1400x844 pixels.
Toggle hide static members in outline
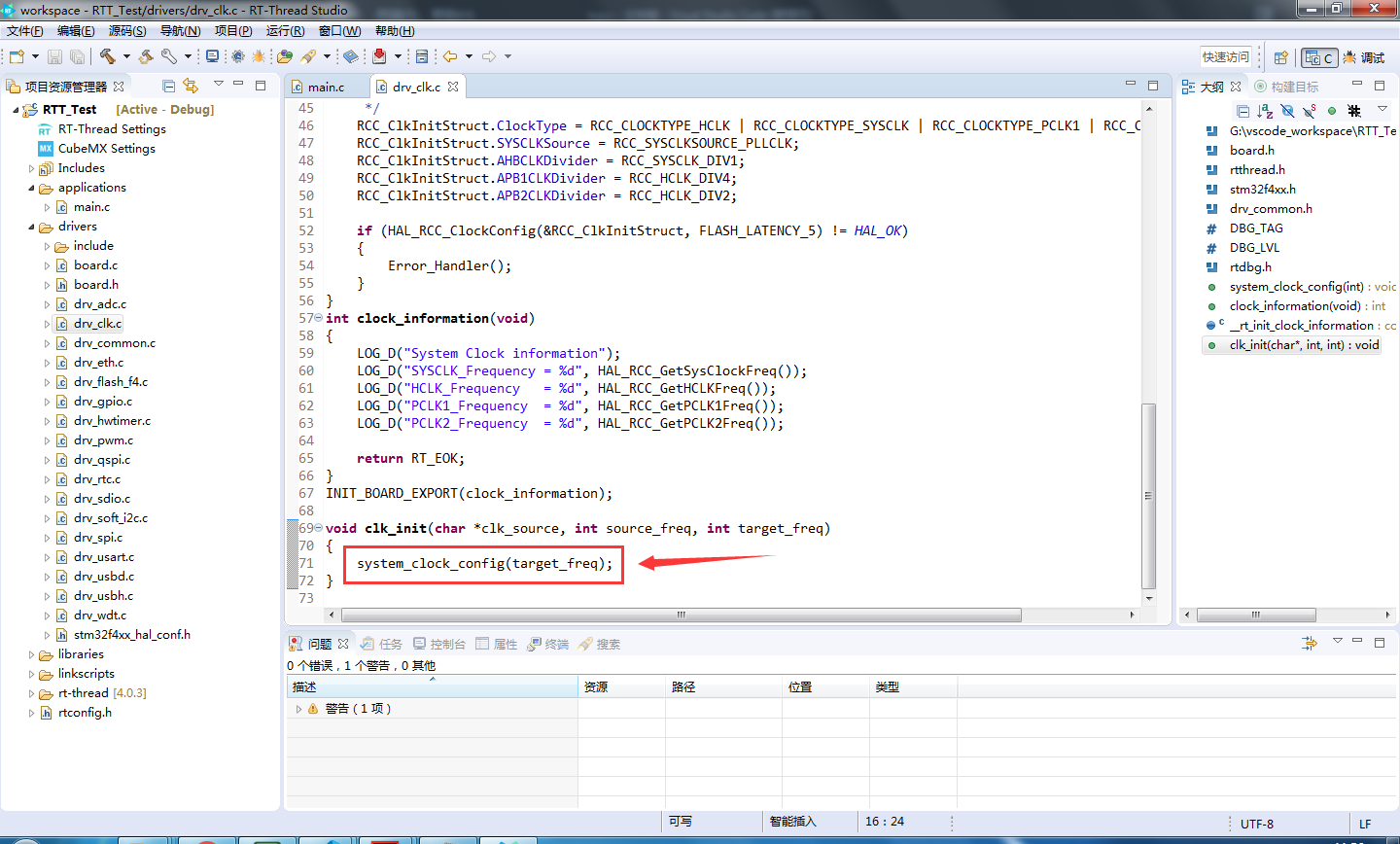pos(1310,111)
